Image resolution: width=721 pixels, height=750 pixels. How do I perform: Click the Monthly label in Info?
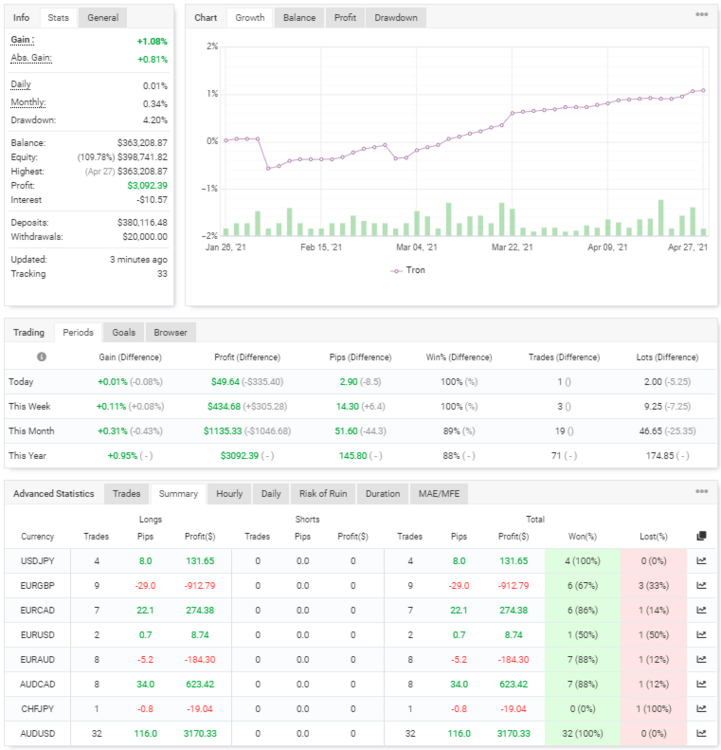point(28,102)
